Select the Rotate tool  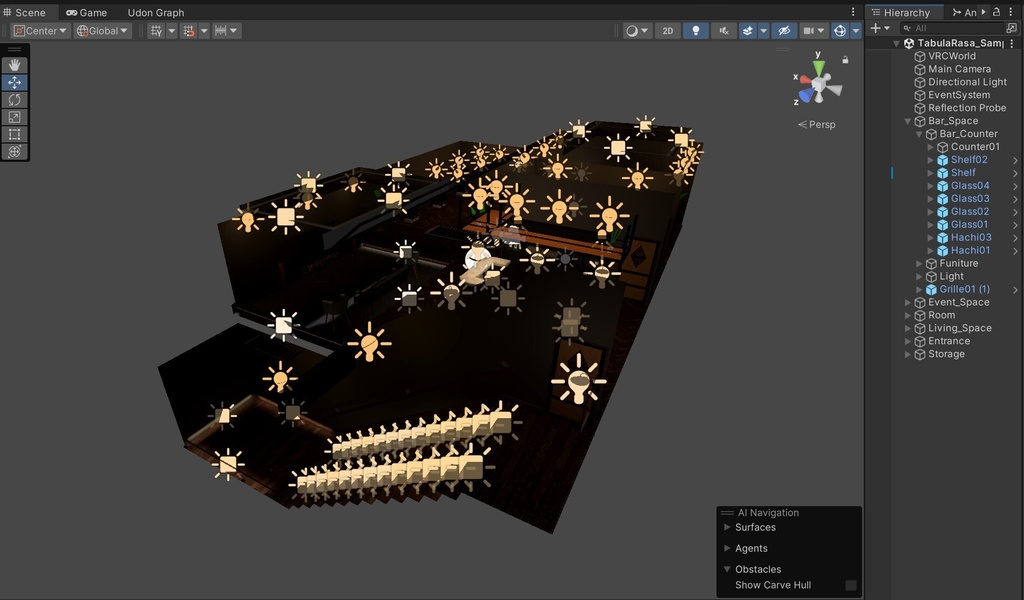coord(14,99)
